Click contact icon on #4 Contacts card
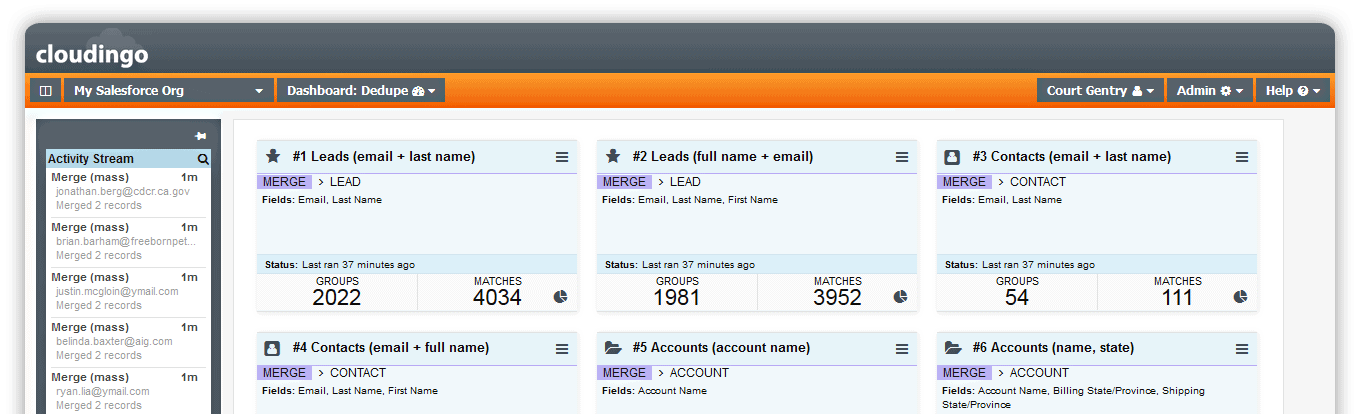The image size is (1364, 414). 272,348
